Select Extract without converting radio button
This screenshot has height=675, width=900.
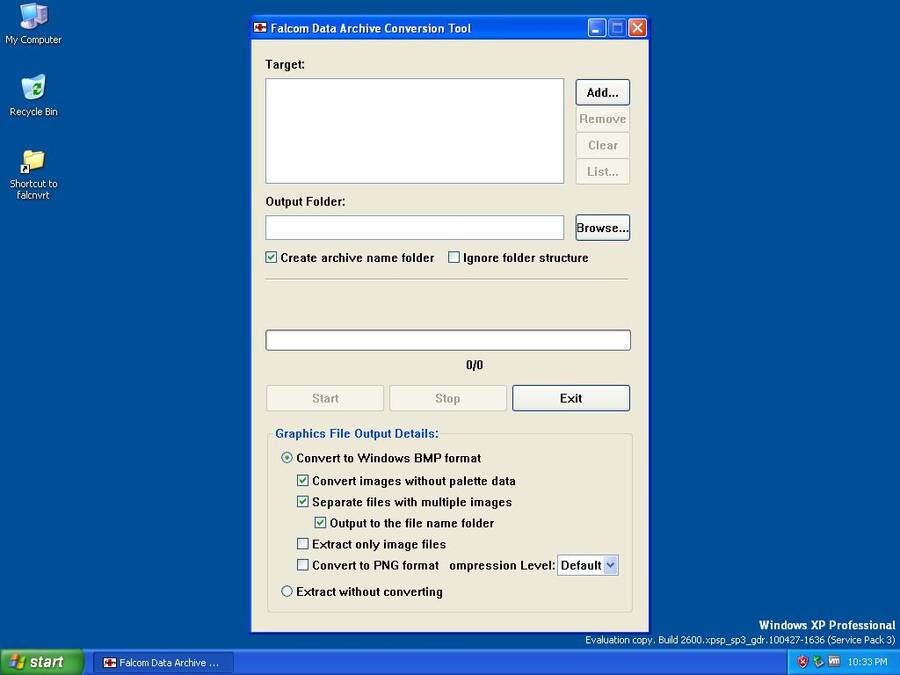(x=287, y=591)
